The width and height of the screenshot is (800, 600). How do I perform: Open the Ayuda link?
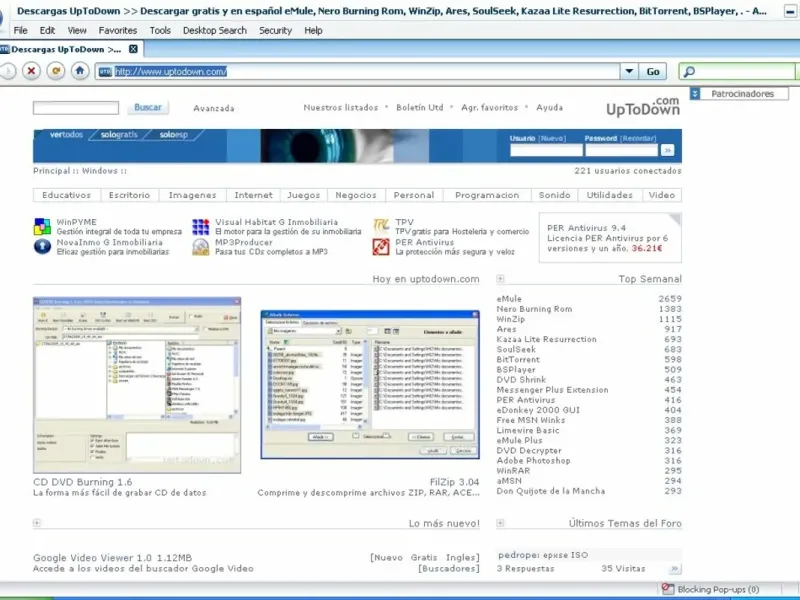[x=549, y=108]
